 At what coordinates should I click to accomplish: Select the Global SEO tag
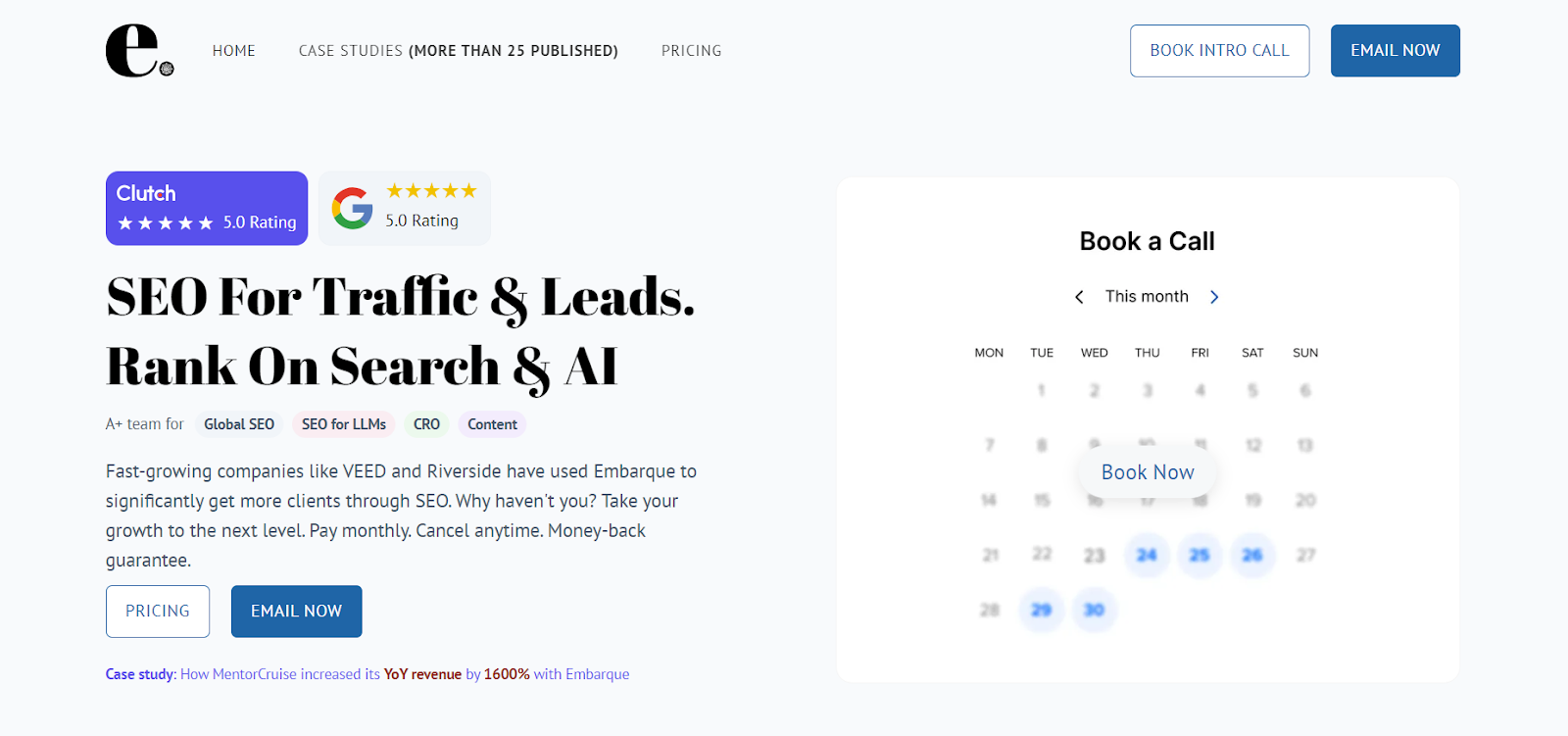coord(239,424)
